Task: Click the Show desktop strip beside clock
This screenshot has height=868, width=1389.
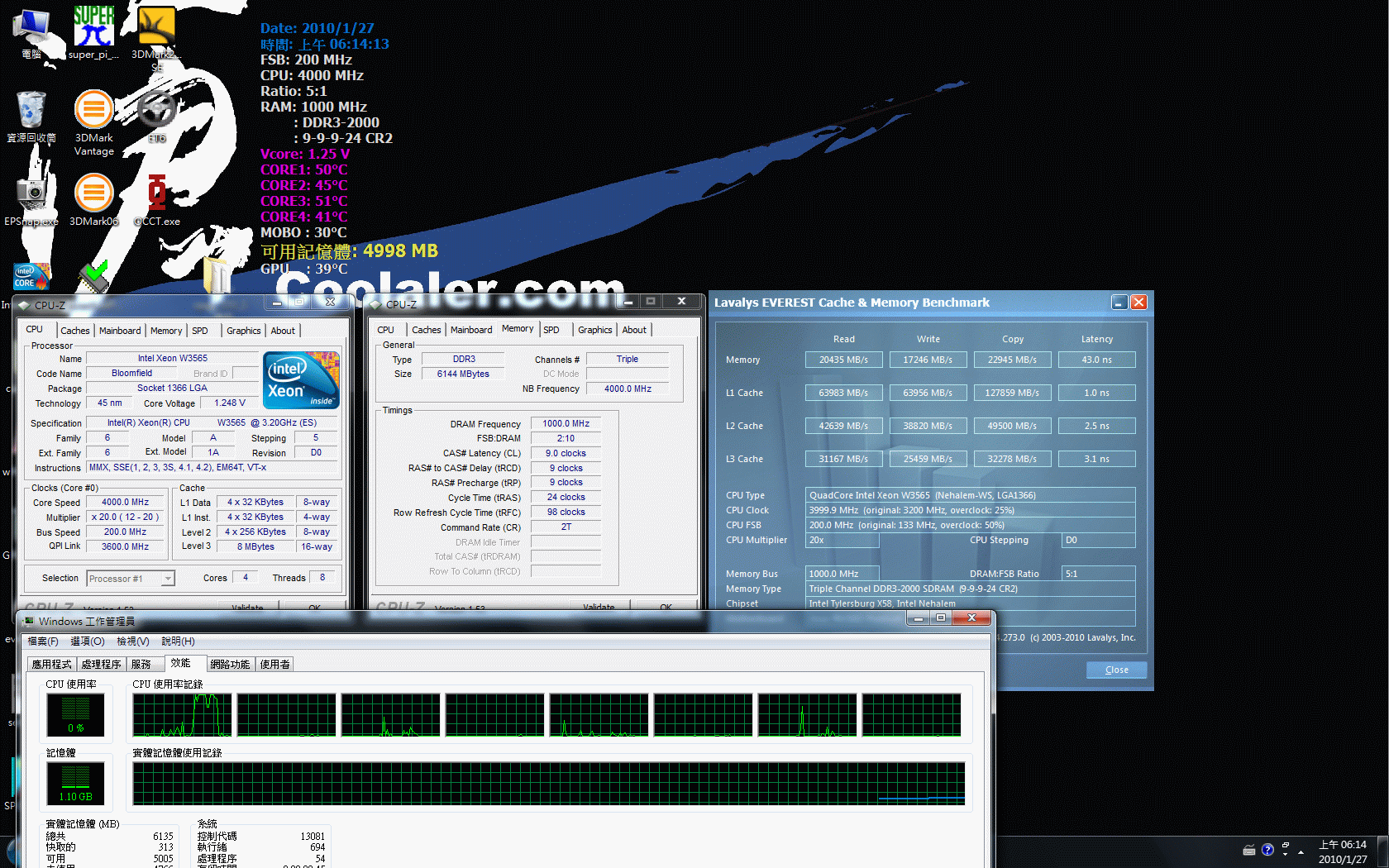Action: [x=1383, y=851]
